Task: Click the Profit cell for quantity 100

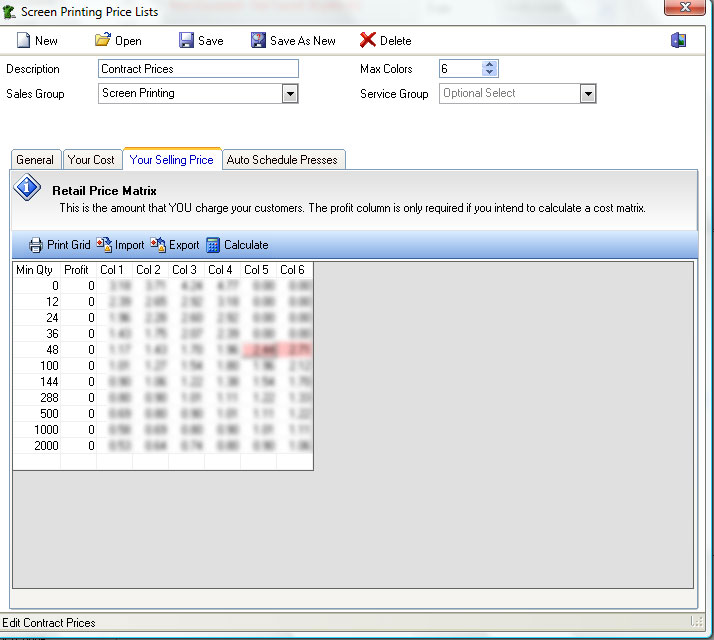Action: [78, 366]
